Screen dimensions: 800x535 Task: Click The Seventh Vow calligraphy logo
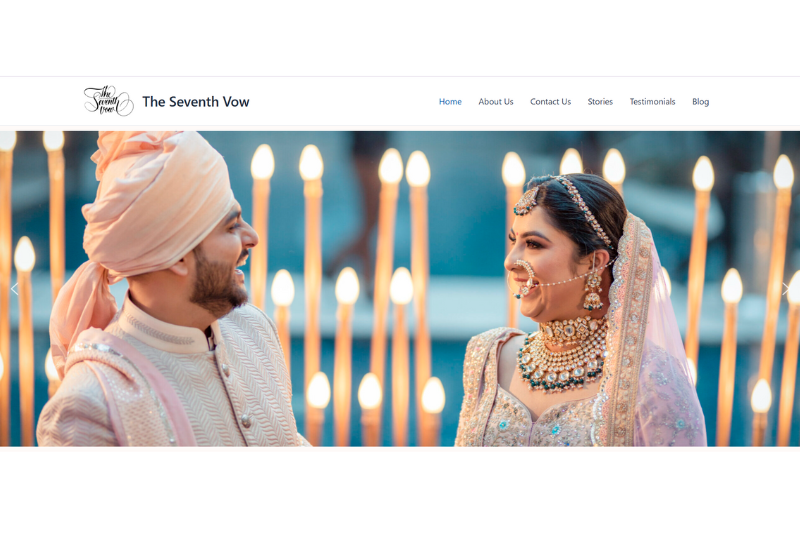109,101
